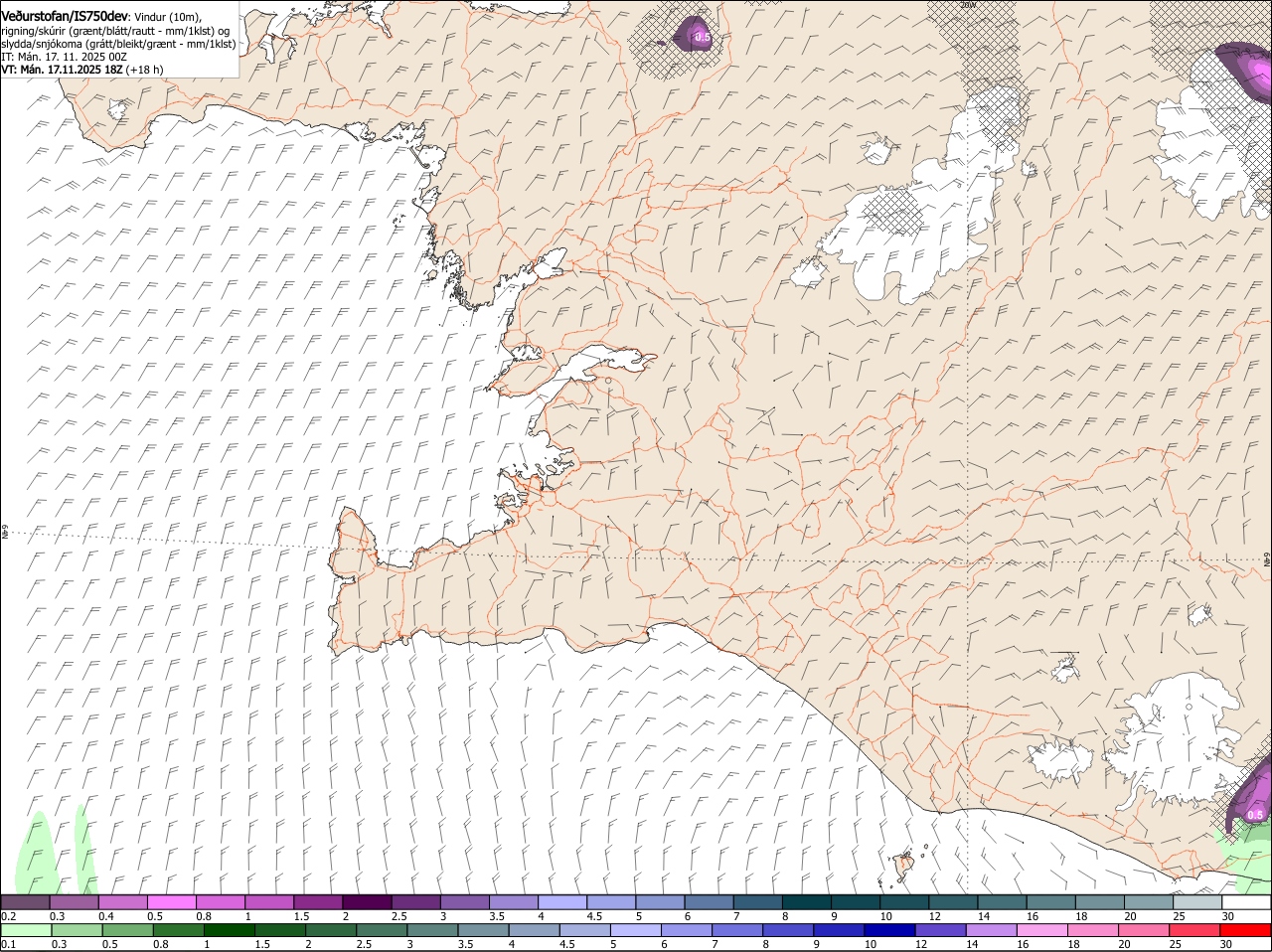Pick the deep blue 10 swatch in lower legend
Screen dimensions: 1272x952
889,930
